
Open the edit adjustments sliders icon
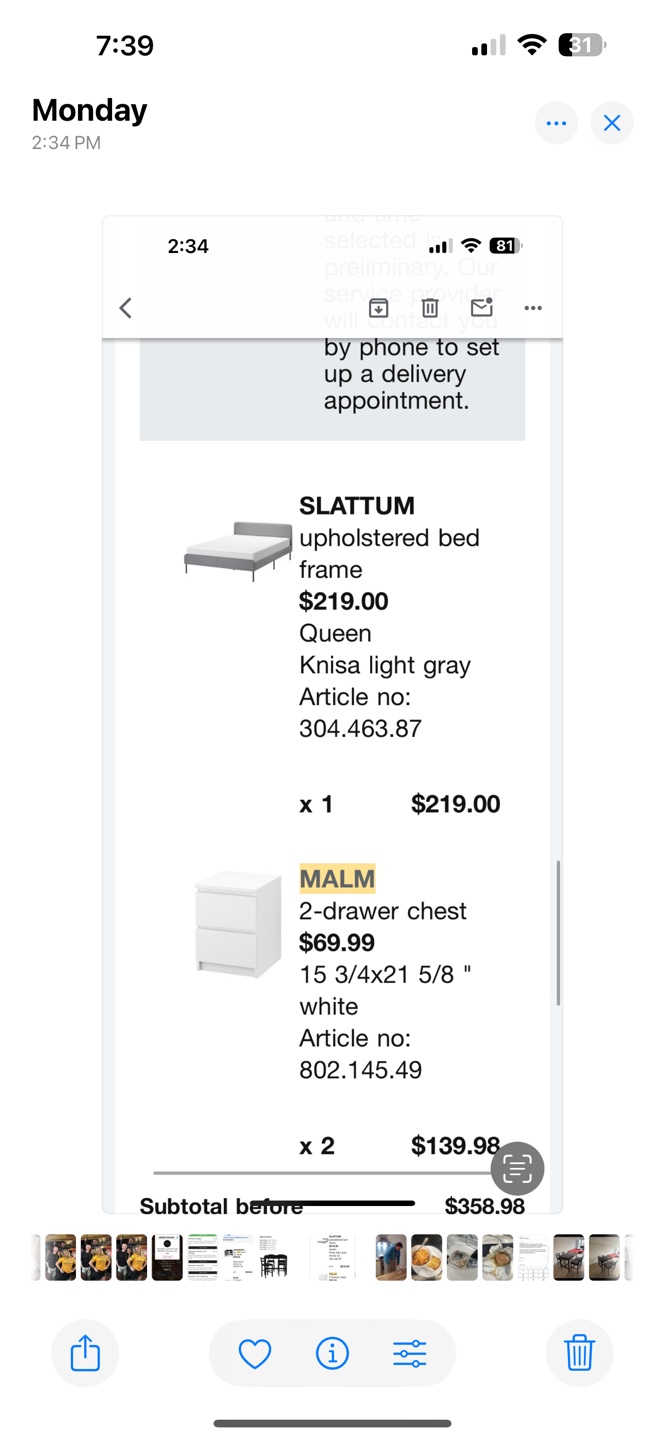[x=409, y=1354]
